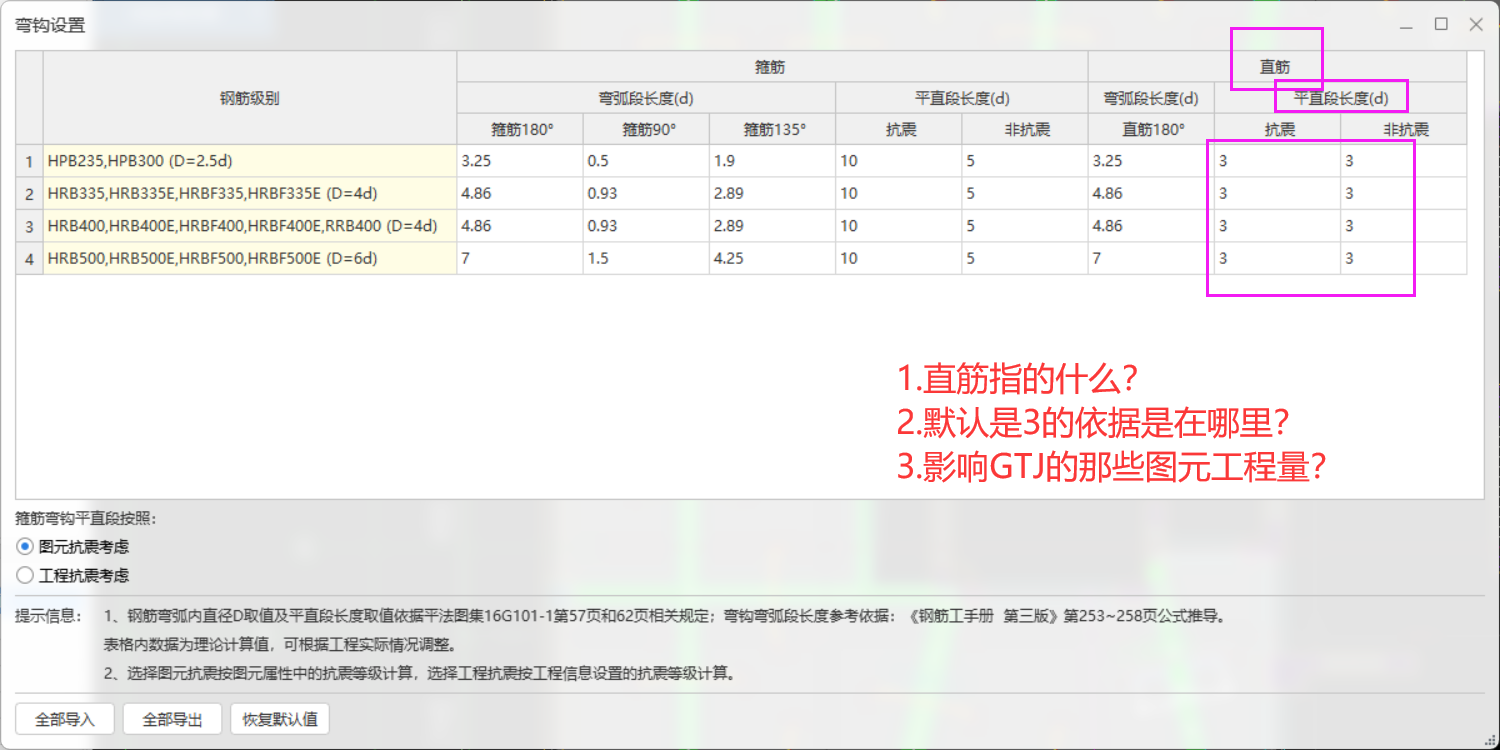Click the 箍筋180° column header

pos(520,129)
